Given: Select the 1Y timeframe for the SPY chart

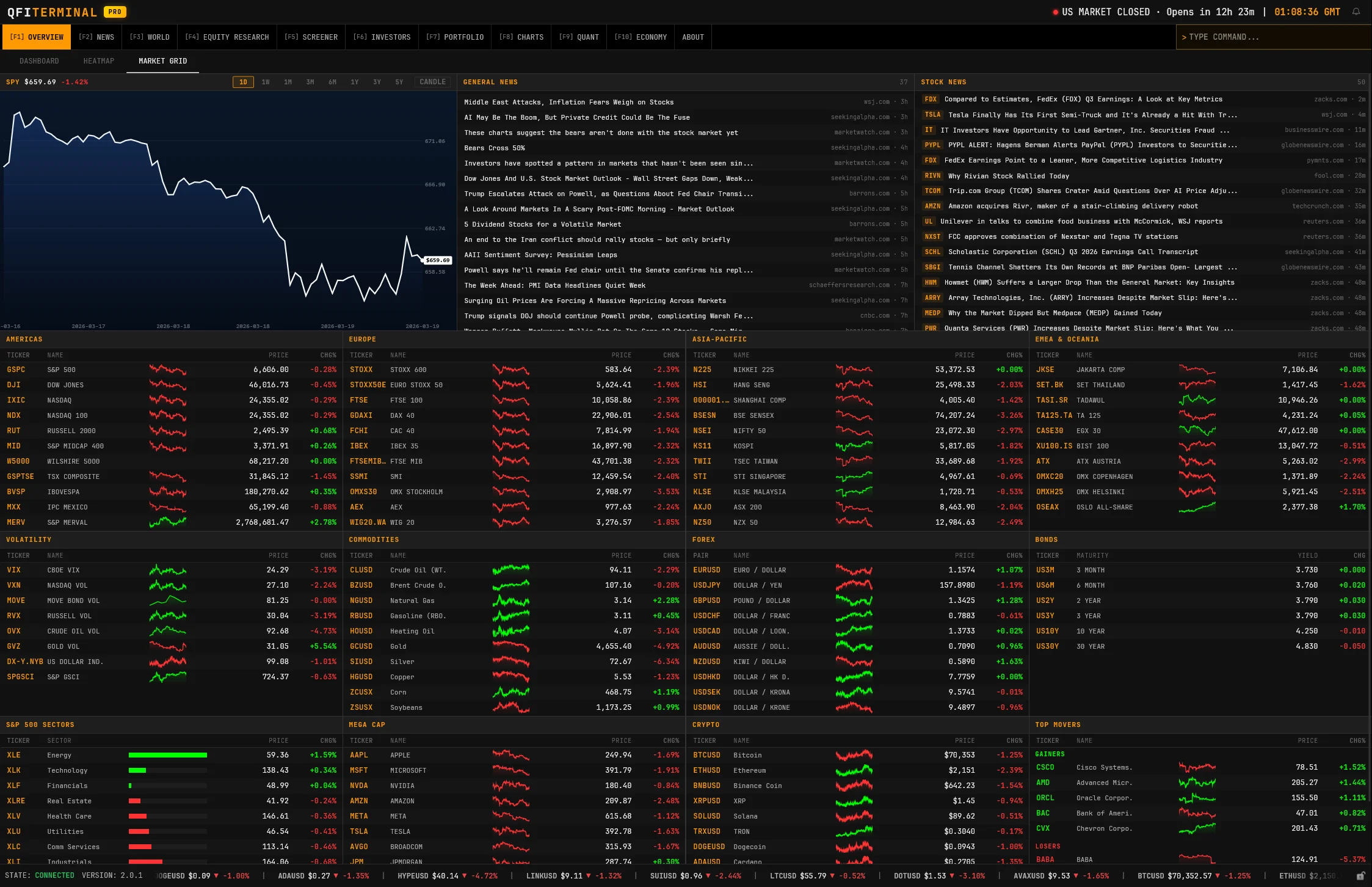Looking at the screenshot, I should (x=355, y=81).
